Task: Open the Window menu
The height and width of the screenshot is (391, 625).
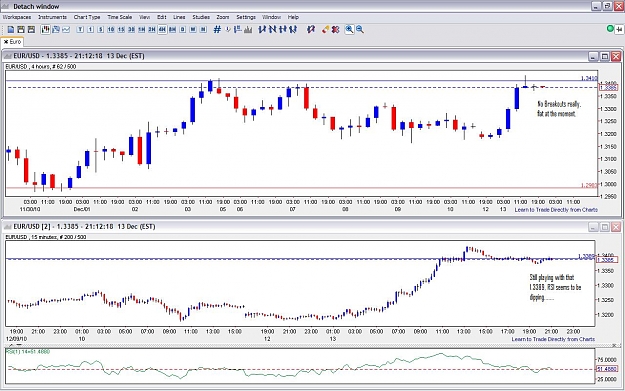Action: [271, 17]
